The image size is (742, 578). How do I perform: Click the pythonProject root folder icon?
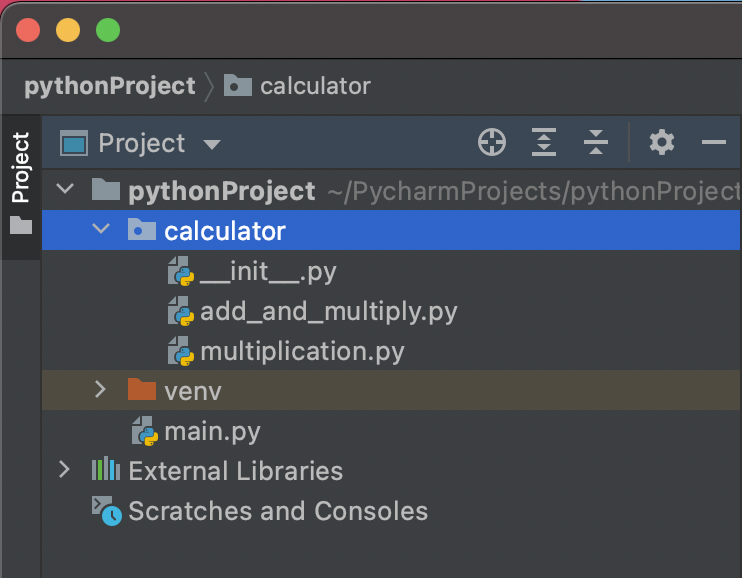[106, 189]
